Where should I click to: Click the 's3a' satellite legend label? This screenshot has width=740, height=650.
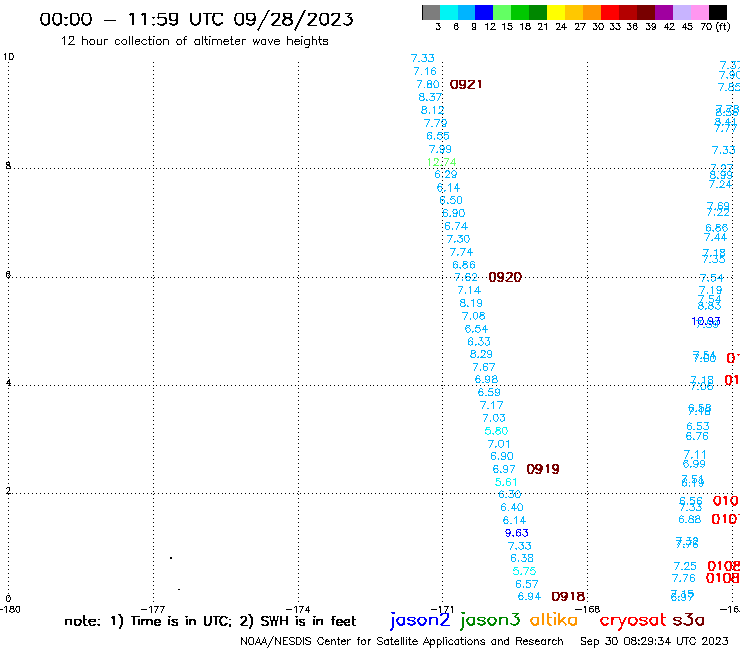[688, 620]
